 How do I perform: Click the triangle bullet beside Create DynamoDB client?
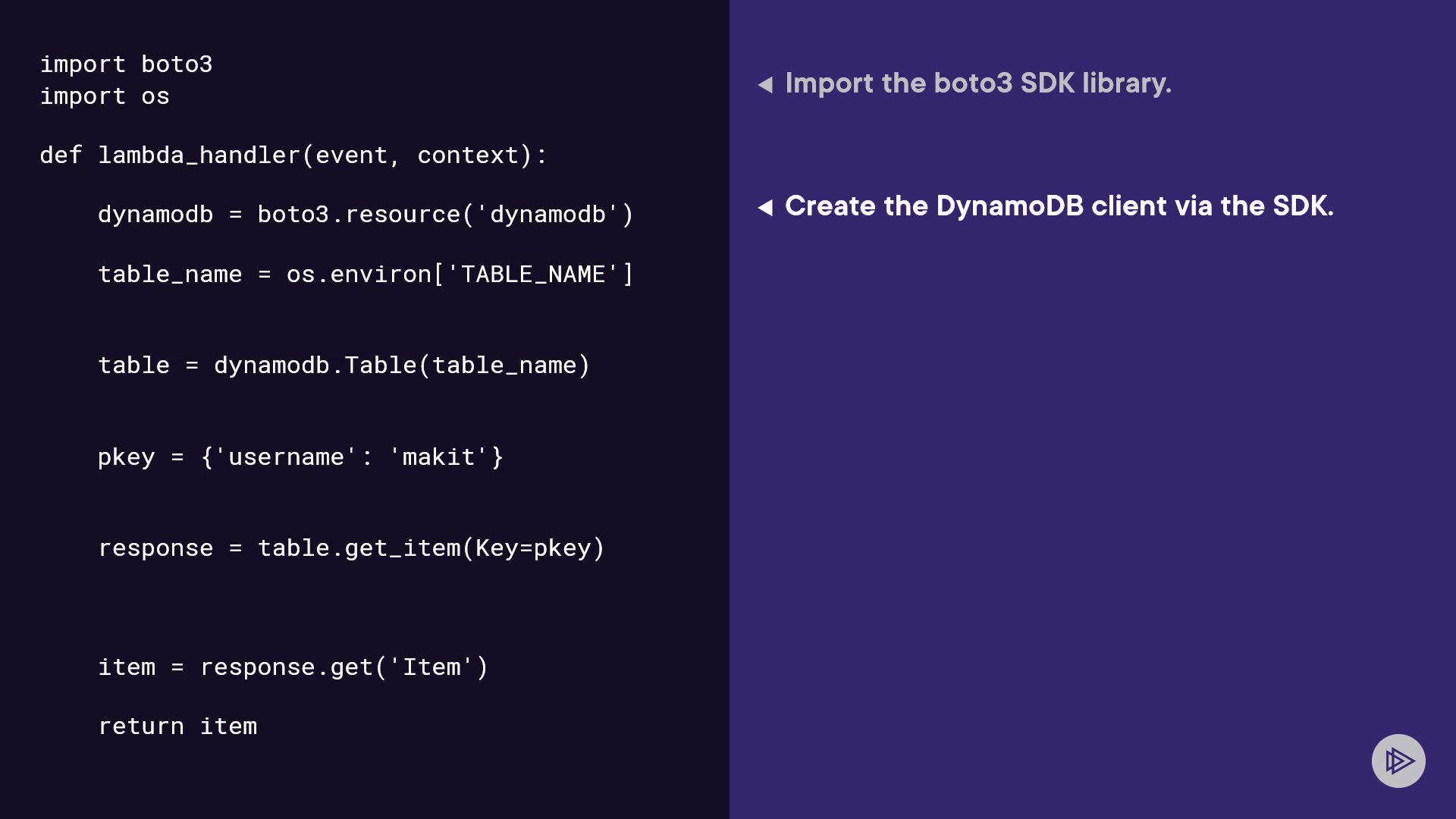coord(765,207)
